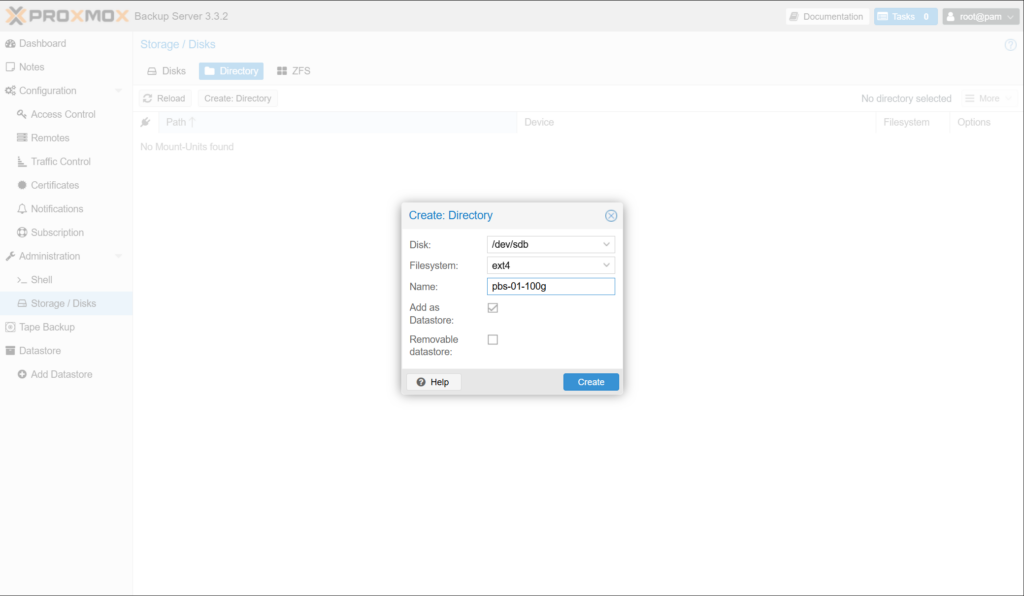This screenshot has width=1024, height=596.
Task: Collapse the Configuration section in sidebar
Action: [118, 91]
